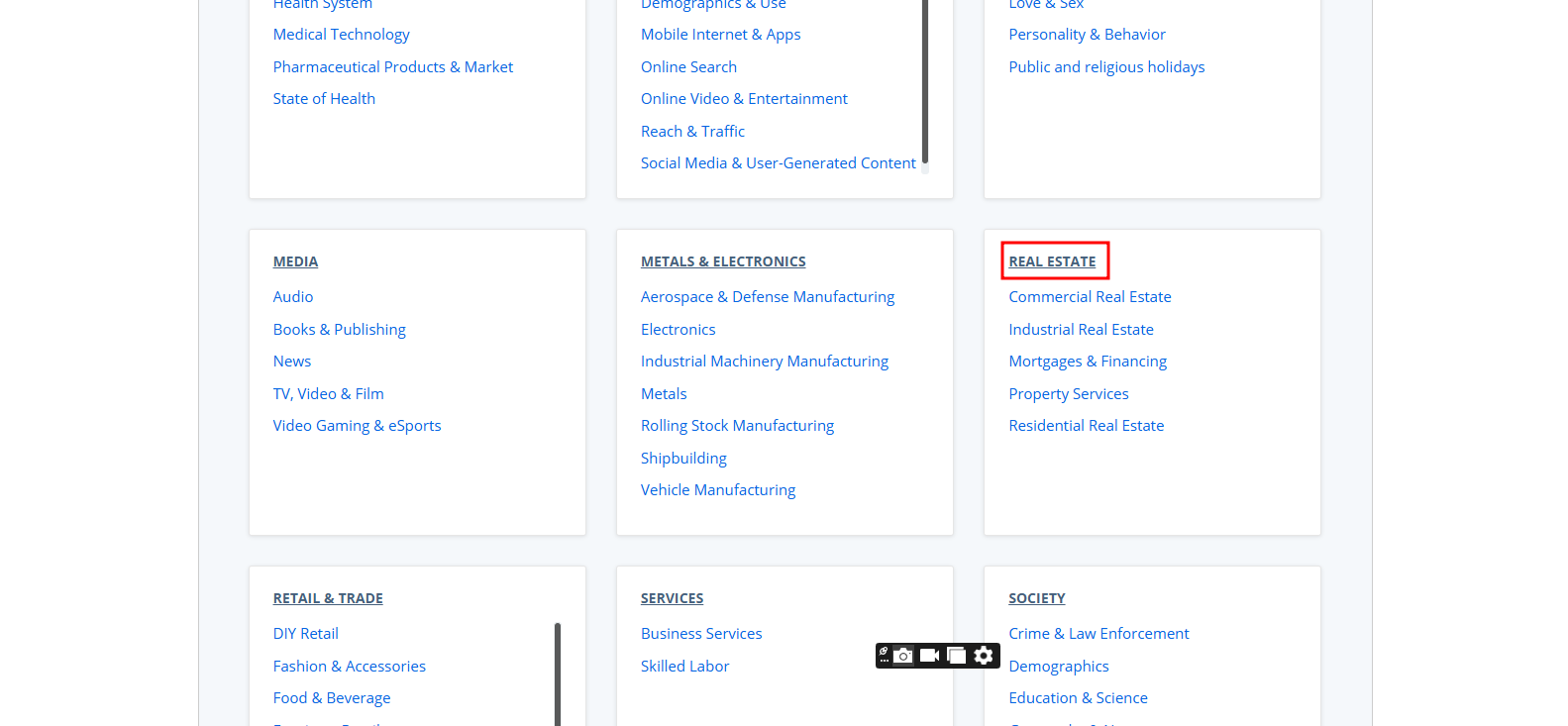Open the gear settings icon in floating toolbar

tap(984, 656)
